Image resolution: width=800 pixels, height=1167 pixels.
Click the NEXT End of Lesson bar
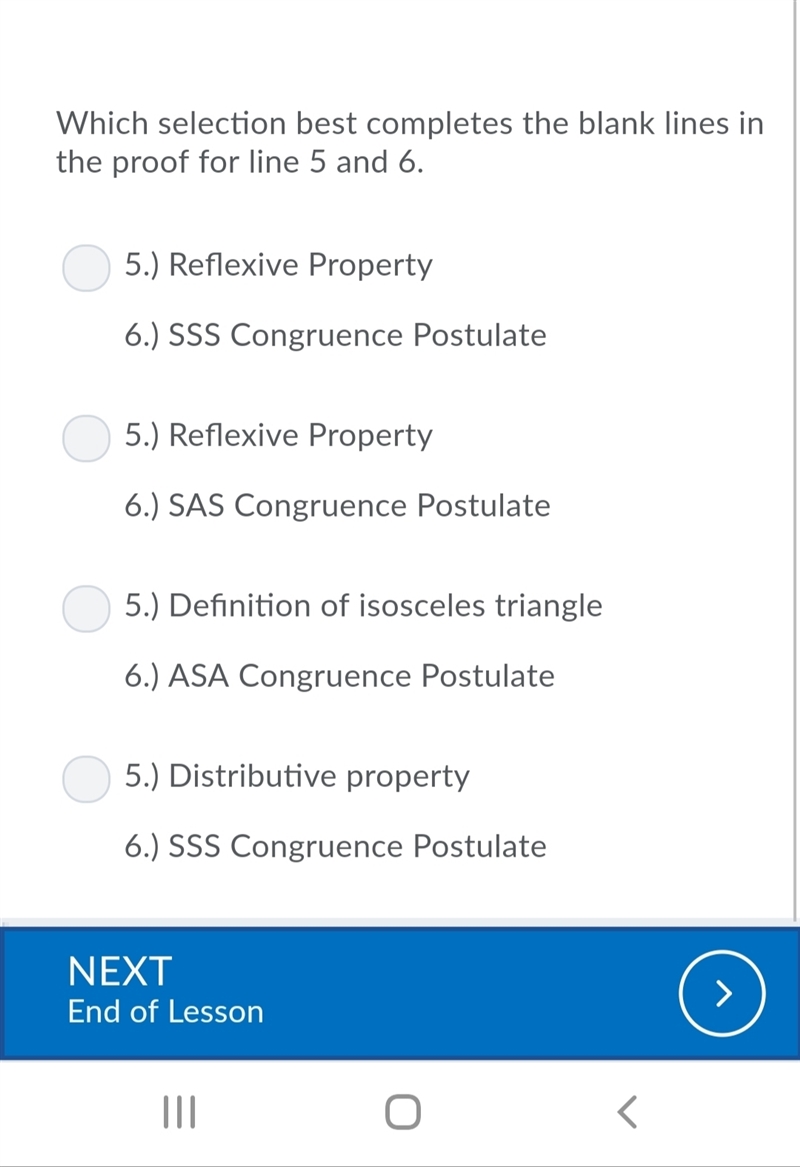tap(400, 993)
